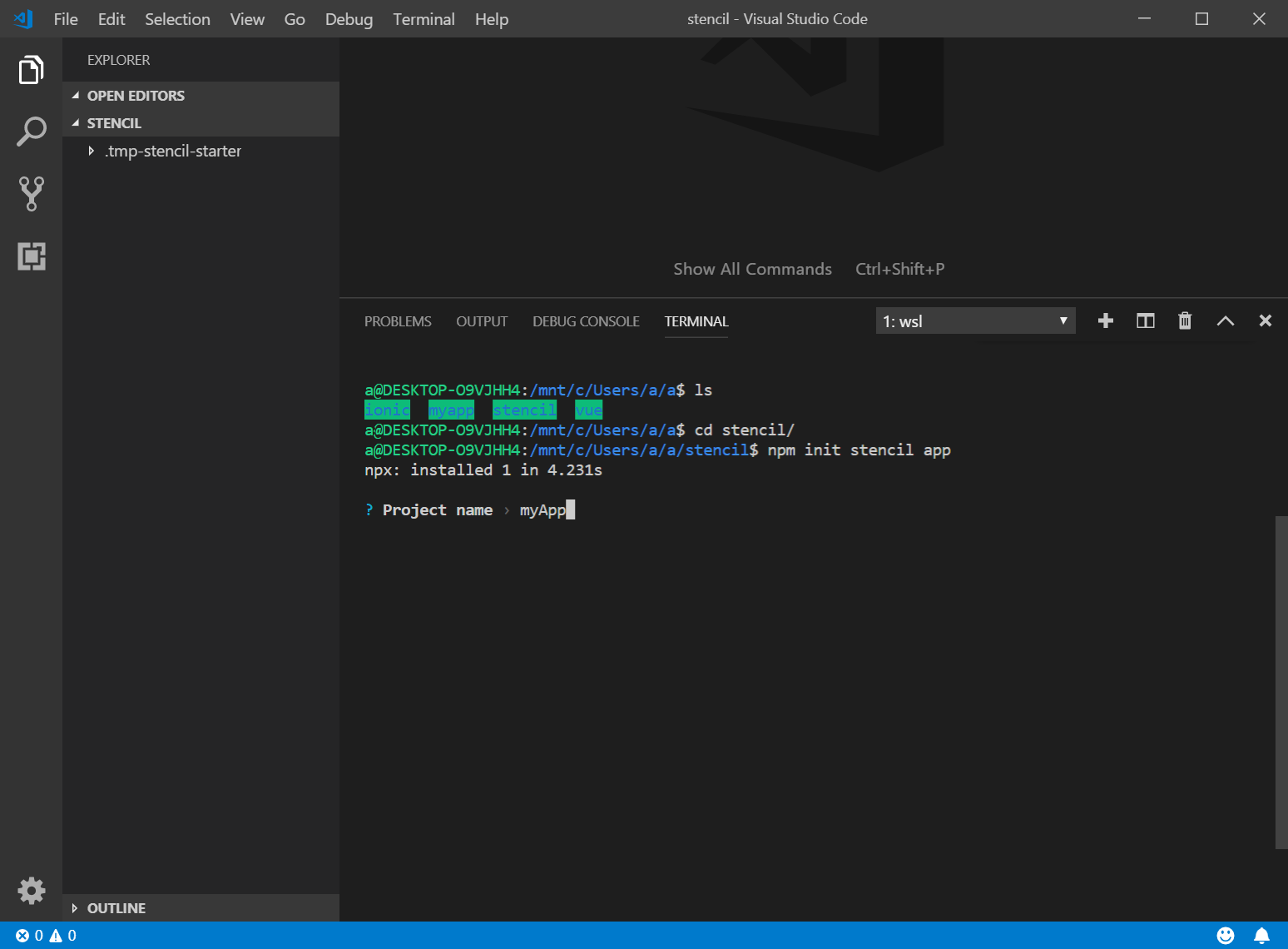Expand the .tmp-stencil-starter folder

pos(173,151)
